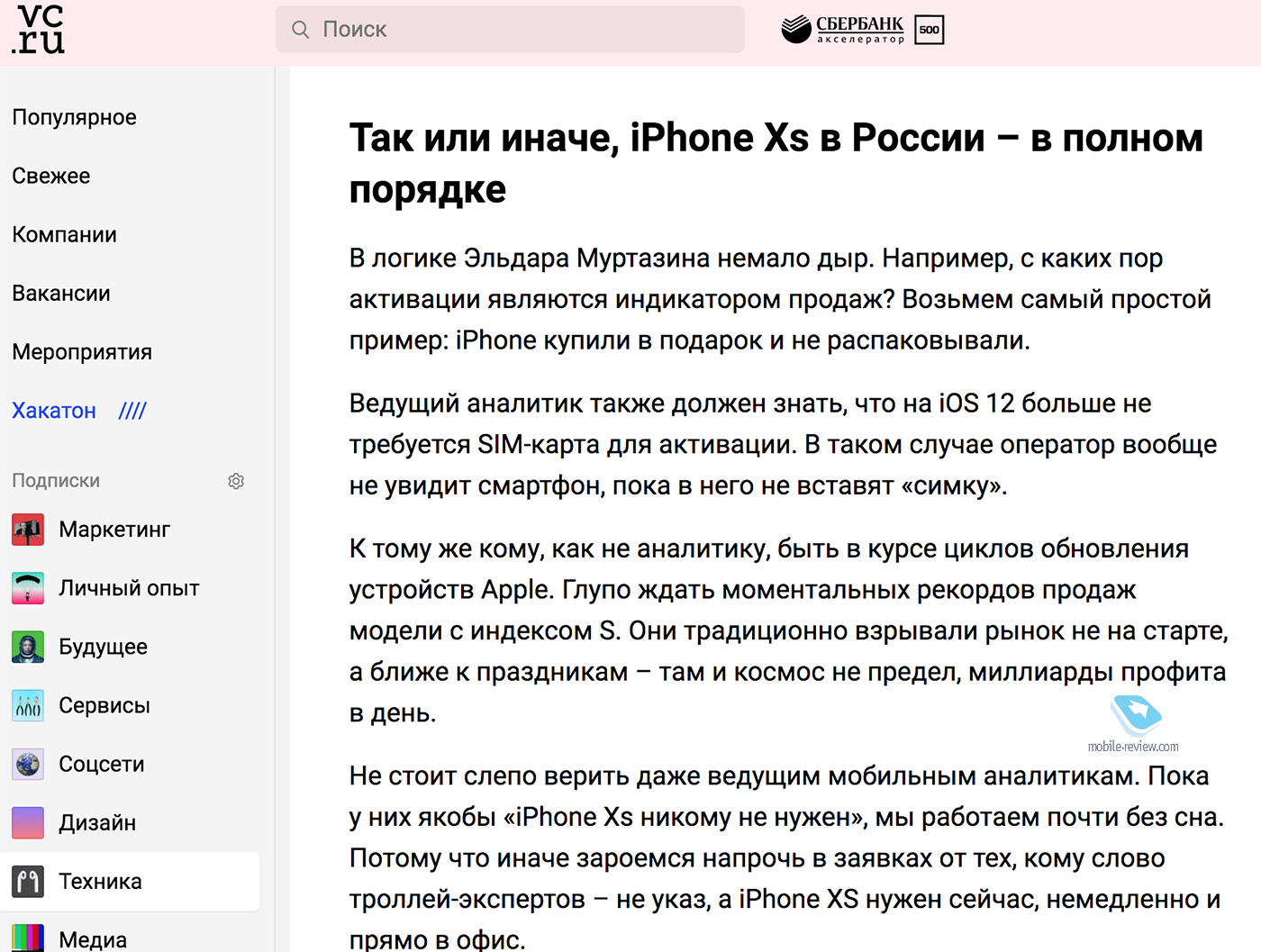Image resolution: width=1261 pixels, height=952 pixels.
Task: Open the Свежее section
Action: (51, 176)
